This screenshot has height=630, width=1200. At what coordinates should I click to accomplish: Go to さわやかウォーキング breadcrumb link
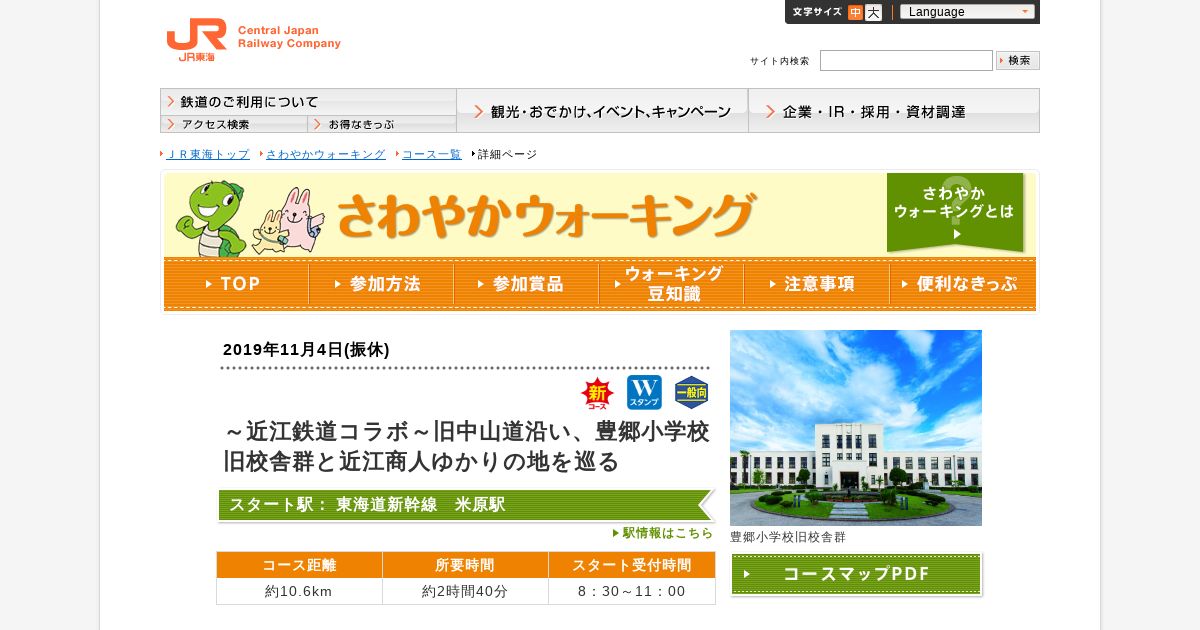point(325,154)
